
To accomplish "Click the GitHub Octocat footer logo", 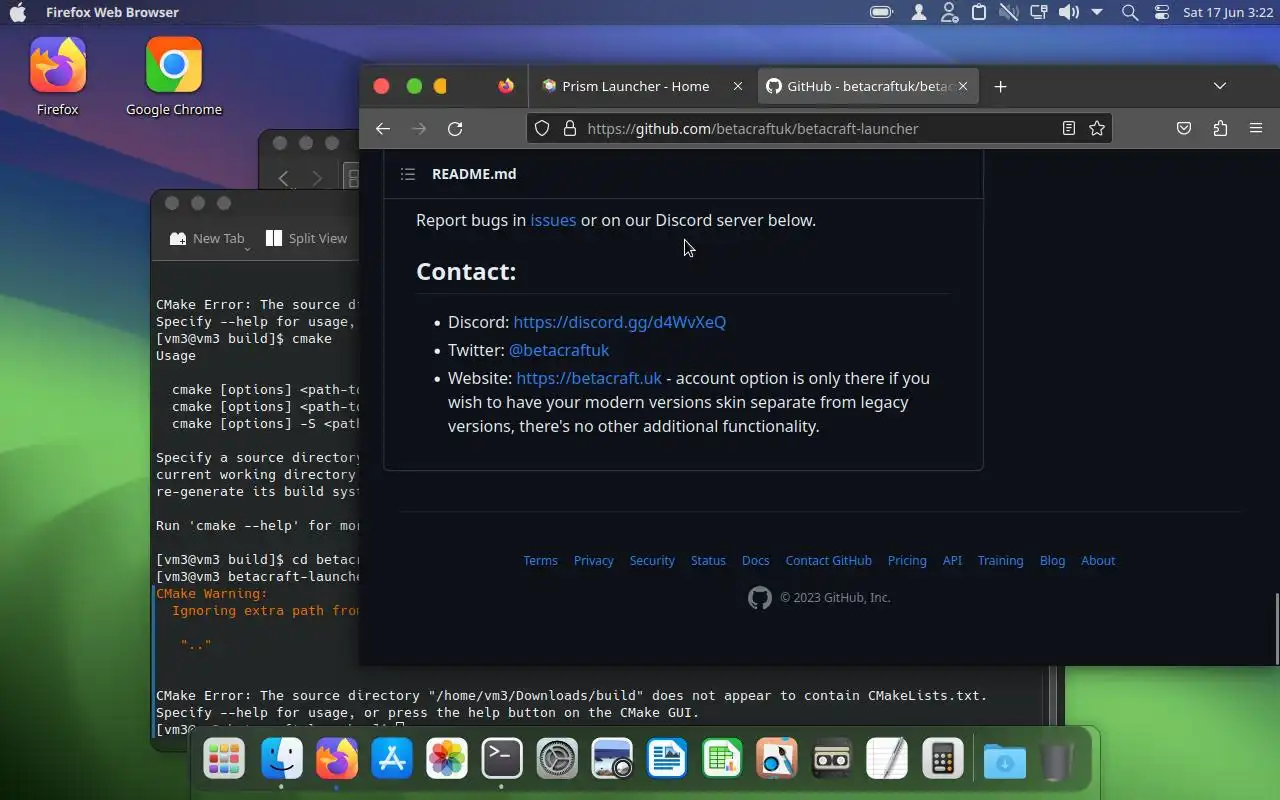I will [x=760, y=598].
